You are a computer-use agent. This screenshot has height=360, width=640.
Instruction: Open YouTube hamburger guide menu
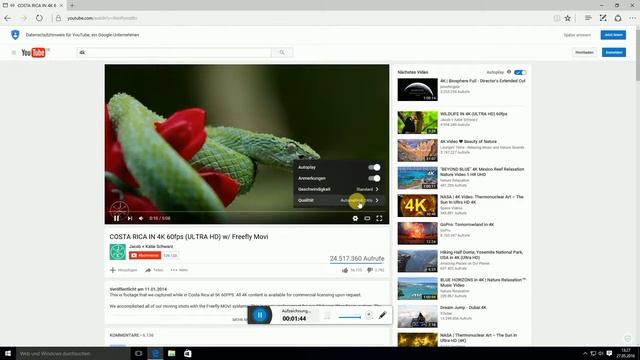tap(13, 52)
